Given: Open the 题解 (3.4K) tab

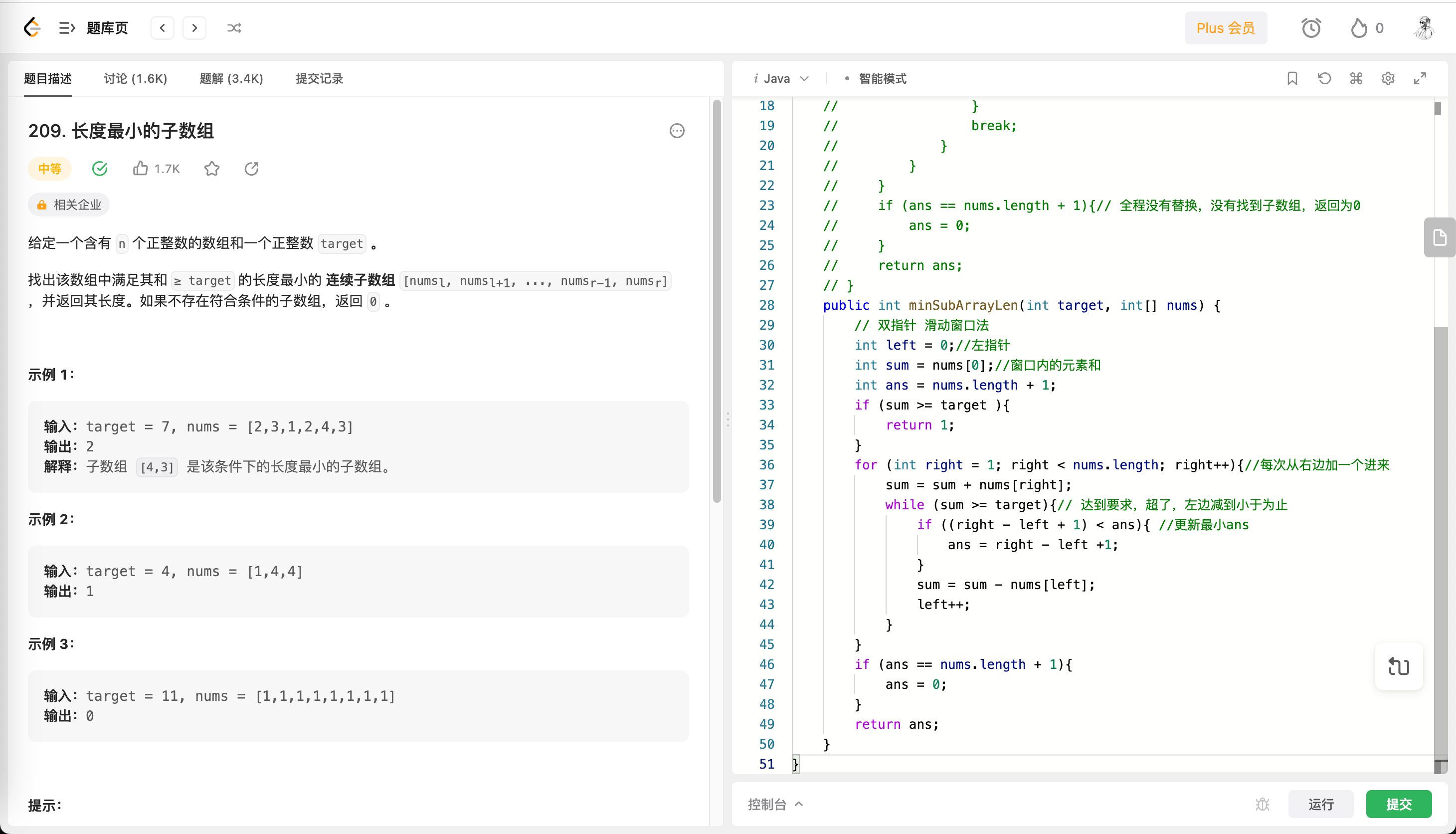Looking at the screenshot, I should pos(231,78).
